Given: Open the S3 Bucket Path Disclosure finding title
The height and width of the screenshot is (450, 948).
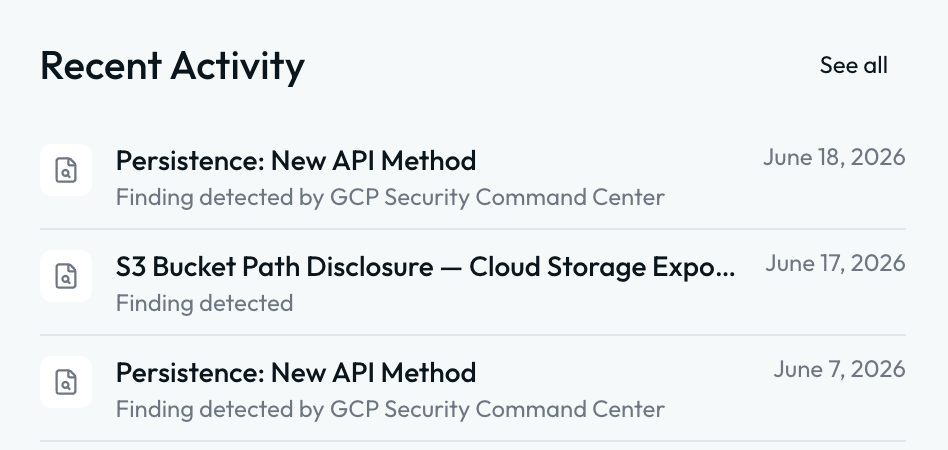Looking at the screenshot, I should [426, 267].
